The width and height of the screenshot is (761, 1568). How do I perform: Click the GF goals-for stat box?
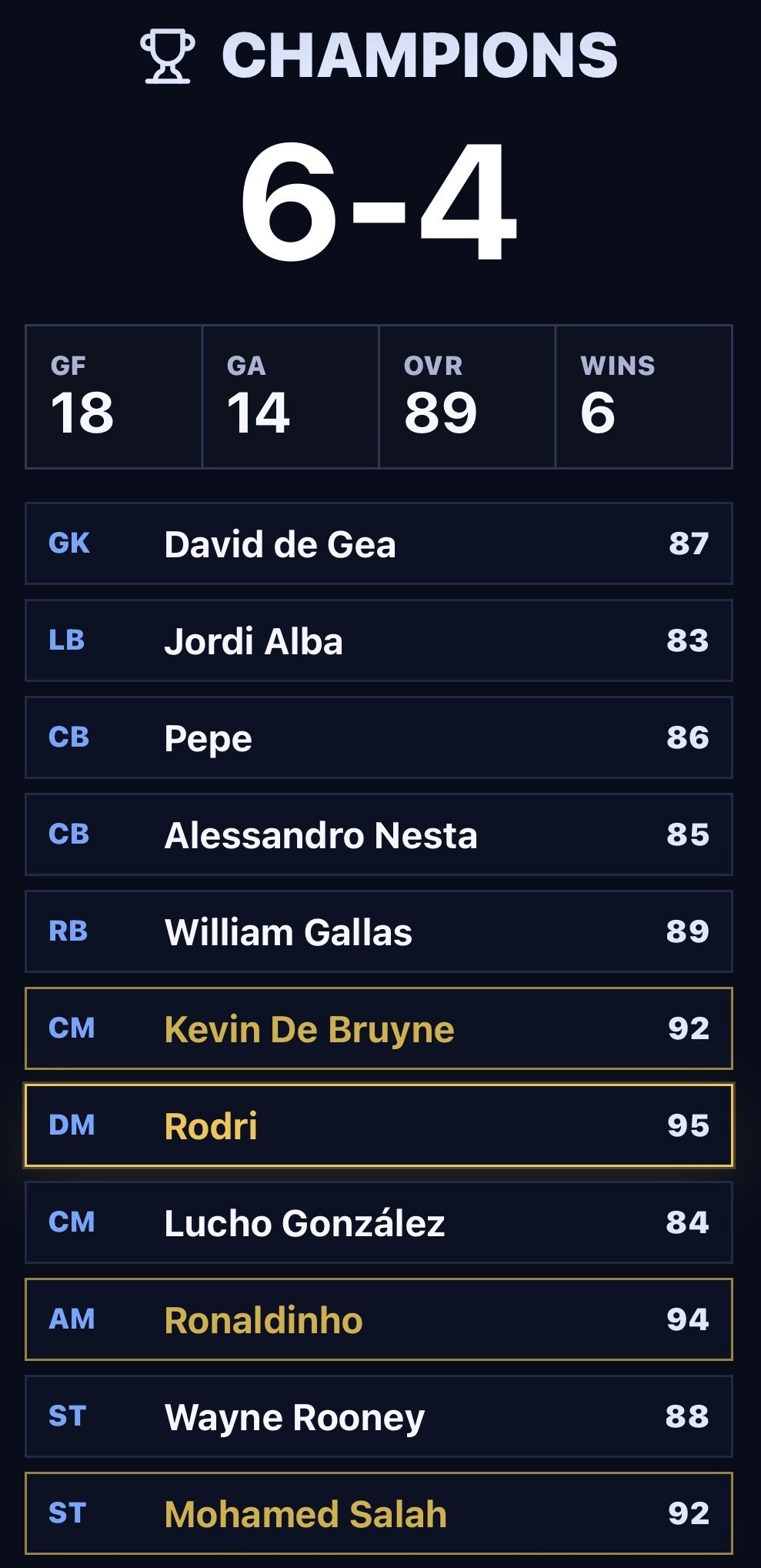[x=114, y=396]
